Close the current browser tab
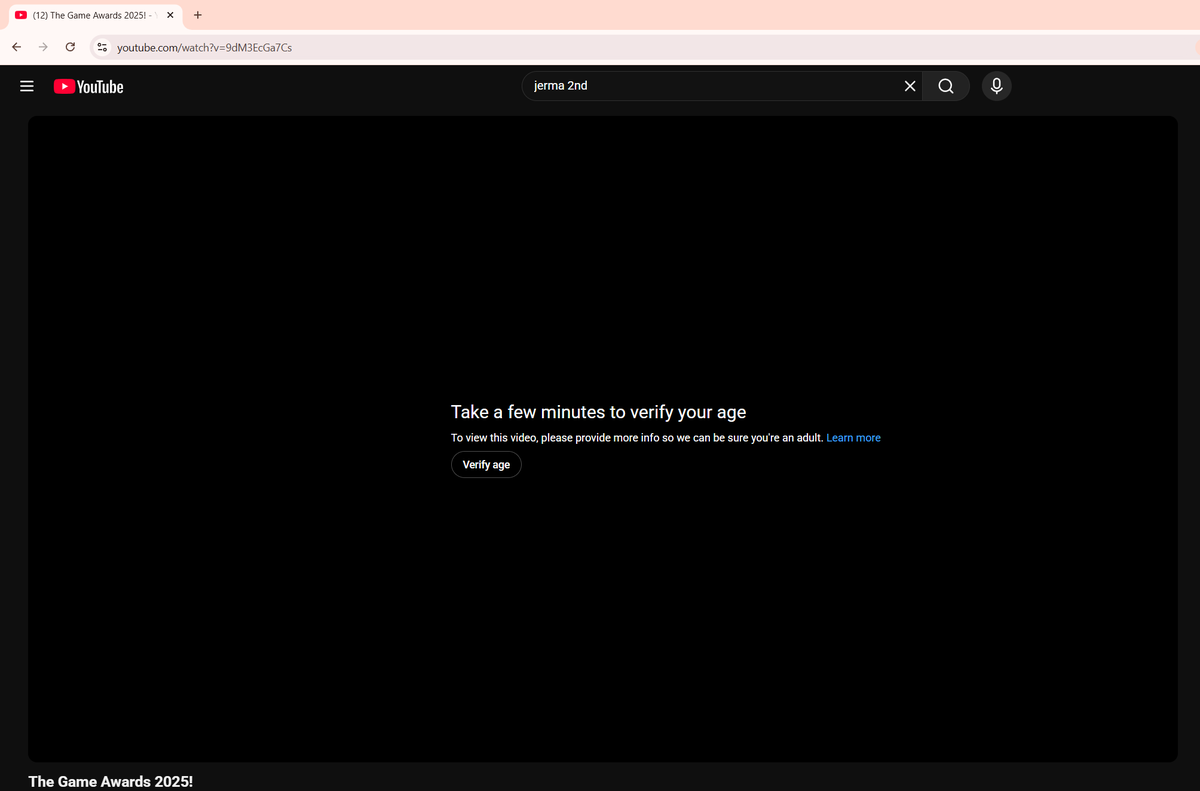The width and height of the screenshot is (1200, 791). coord(170,15)
